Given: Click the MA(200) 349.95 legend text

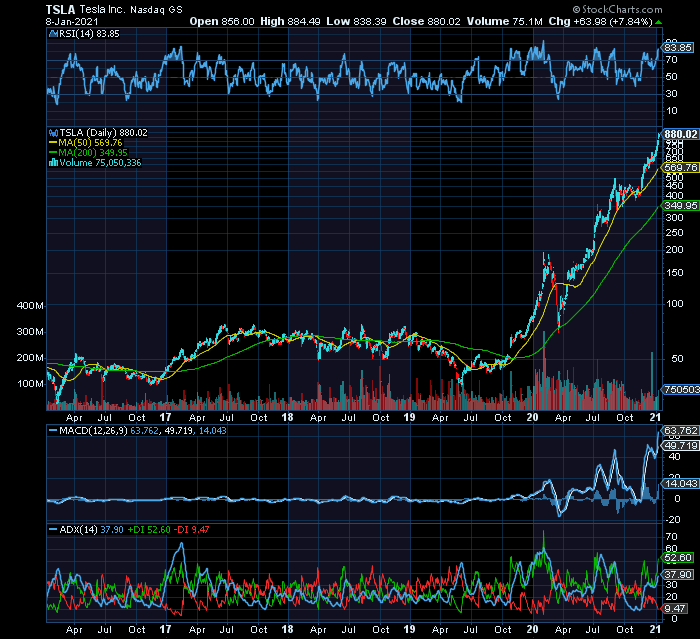Looking at the screenshot, I should click(x=93, y=153).
